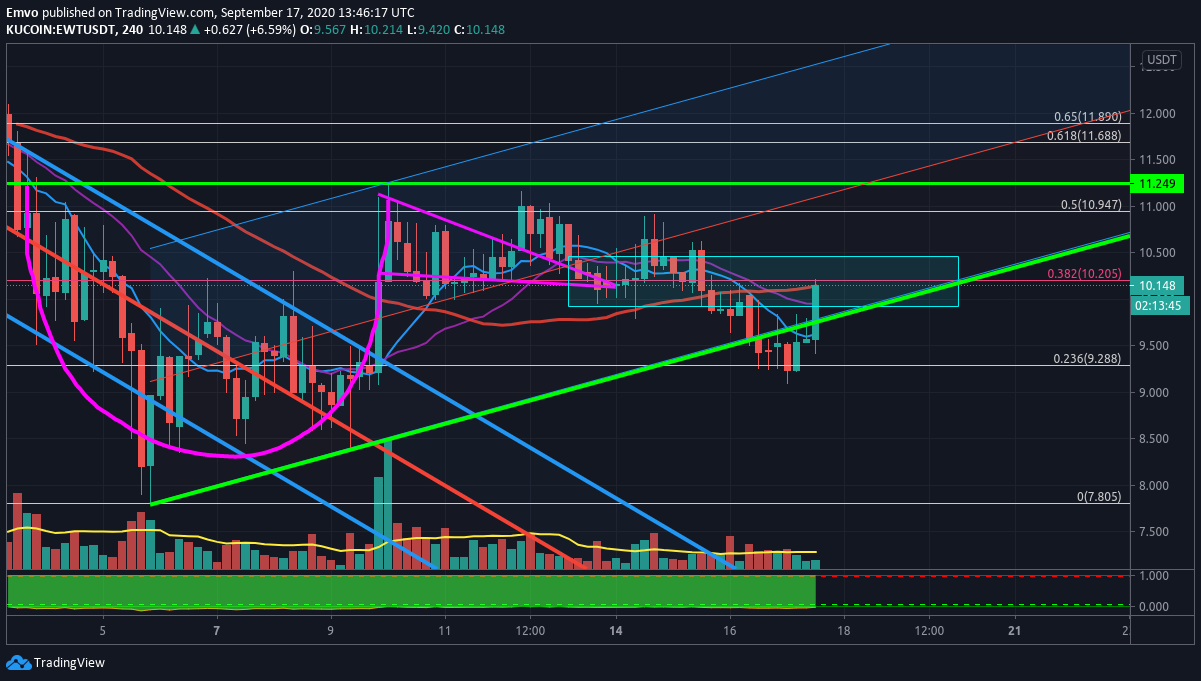Click date label 18 on time axis
Viewport: 1201px width, 681px height.
click(844, 631)
